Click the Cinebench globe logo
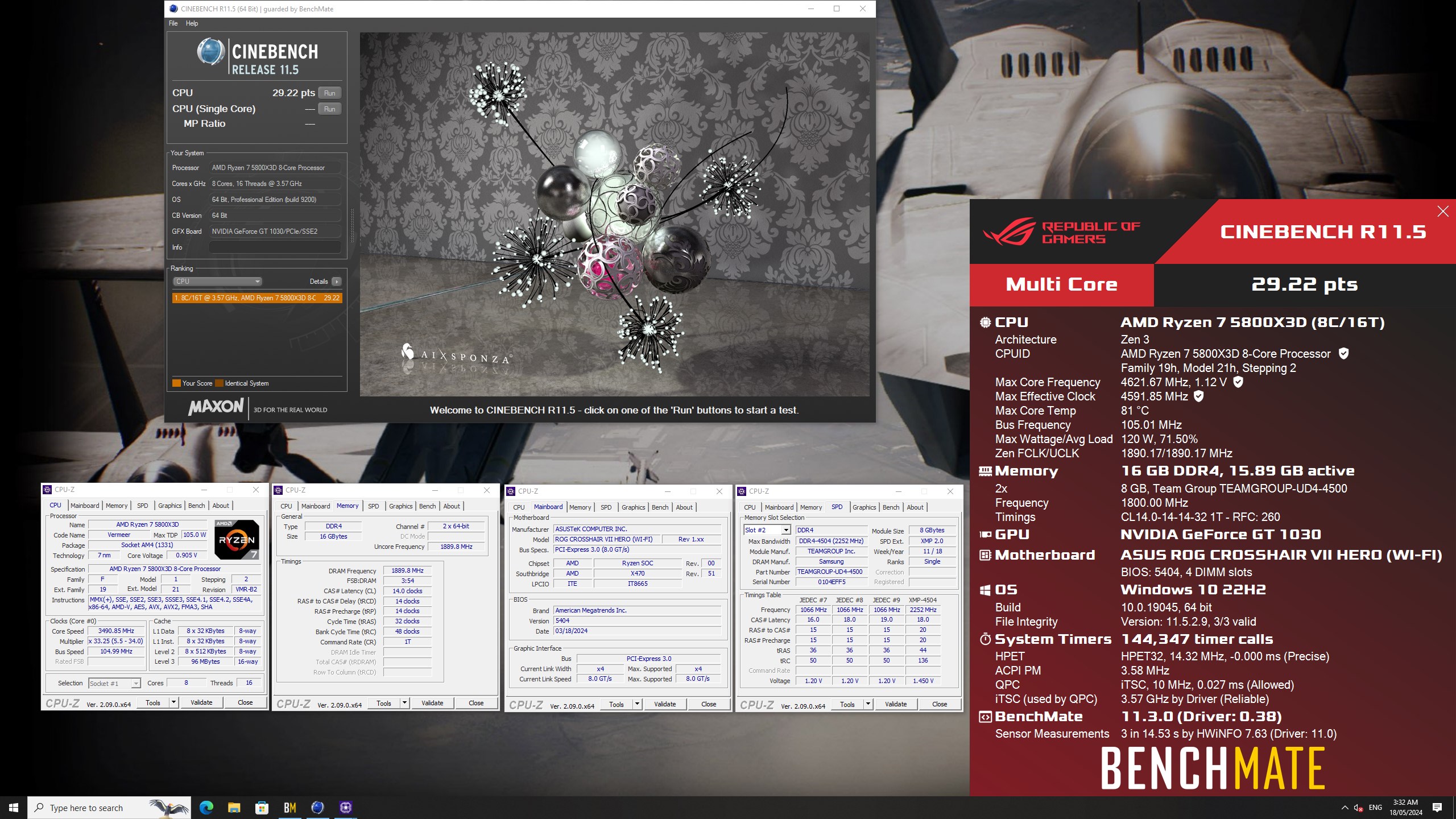Viewport: 1456px width, 819px height. 210,52
